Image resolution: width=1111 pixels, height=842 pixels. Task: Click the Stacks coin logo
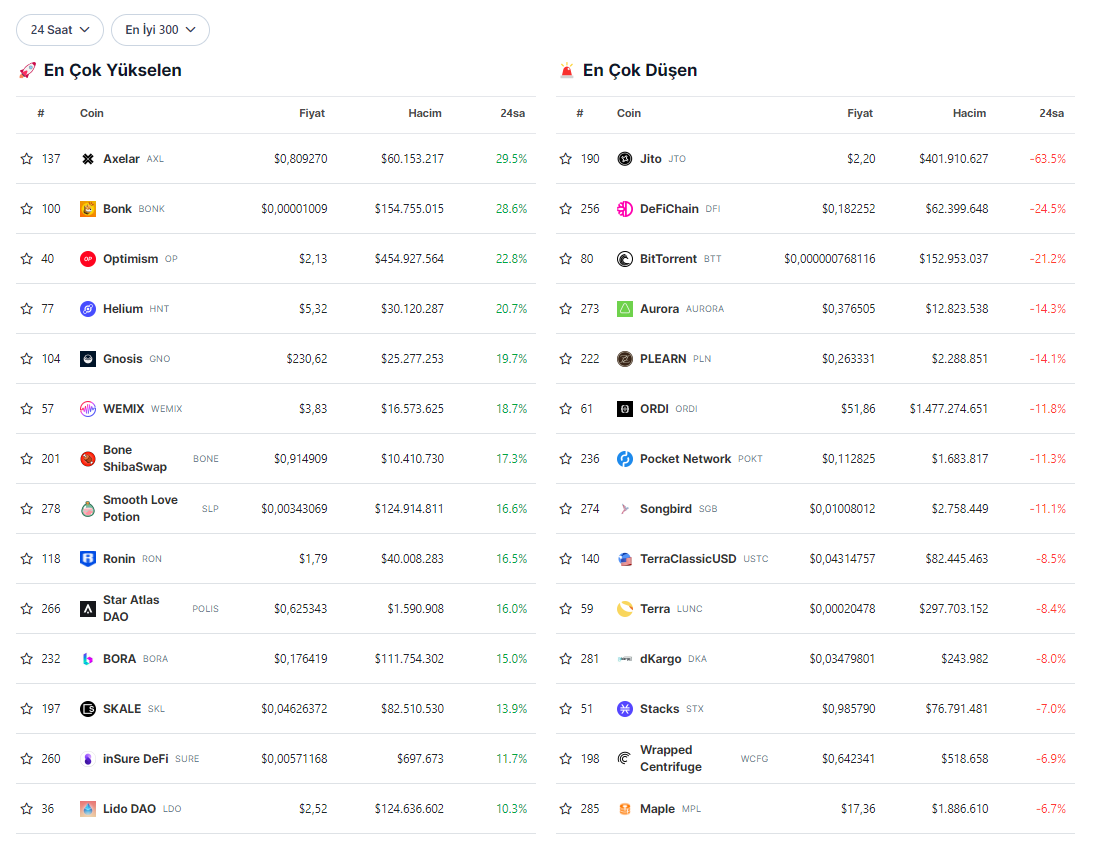[x=625, y=709]
